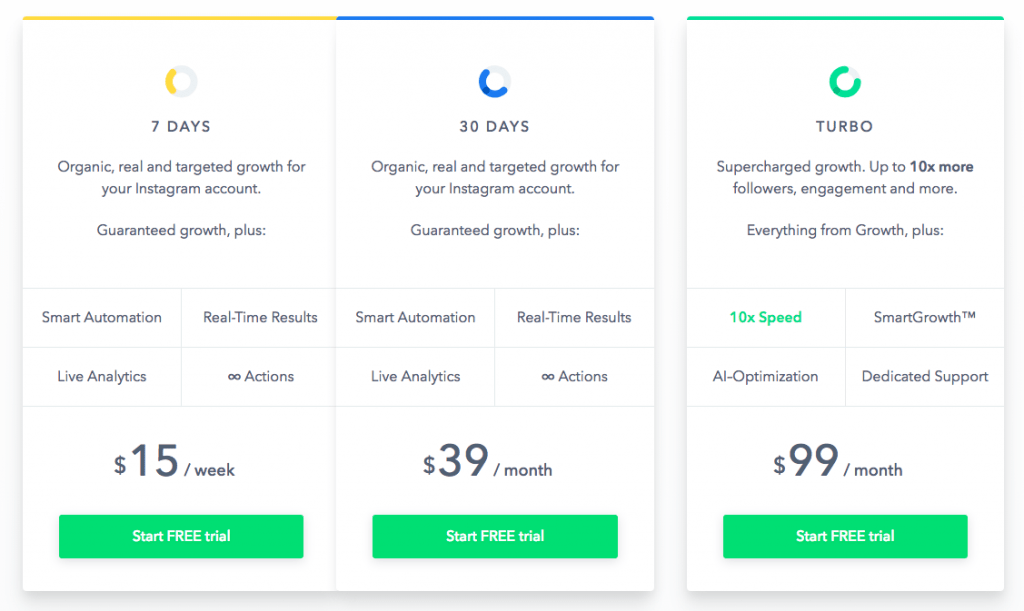Click the AI-Optimization feature cell
This screenshot has height=611, width=1024.
point(765,377)
